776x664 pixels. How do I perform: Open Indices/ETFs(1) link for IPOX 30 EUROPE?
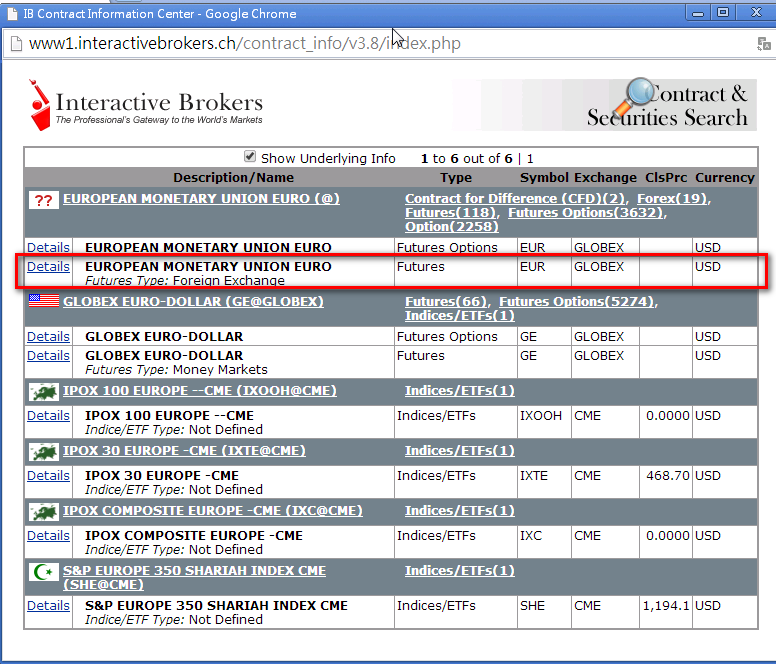460,451
